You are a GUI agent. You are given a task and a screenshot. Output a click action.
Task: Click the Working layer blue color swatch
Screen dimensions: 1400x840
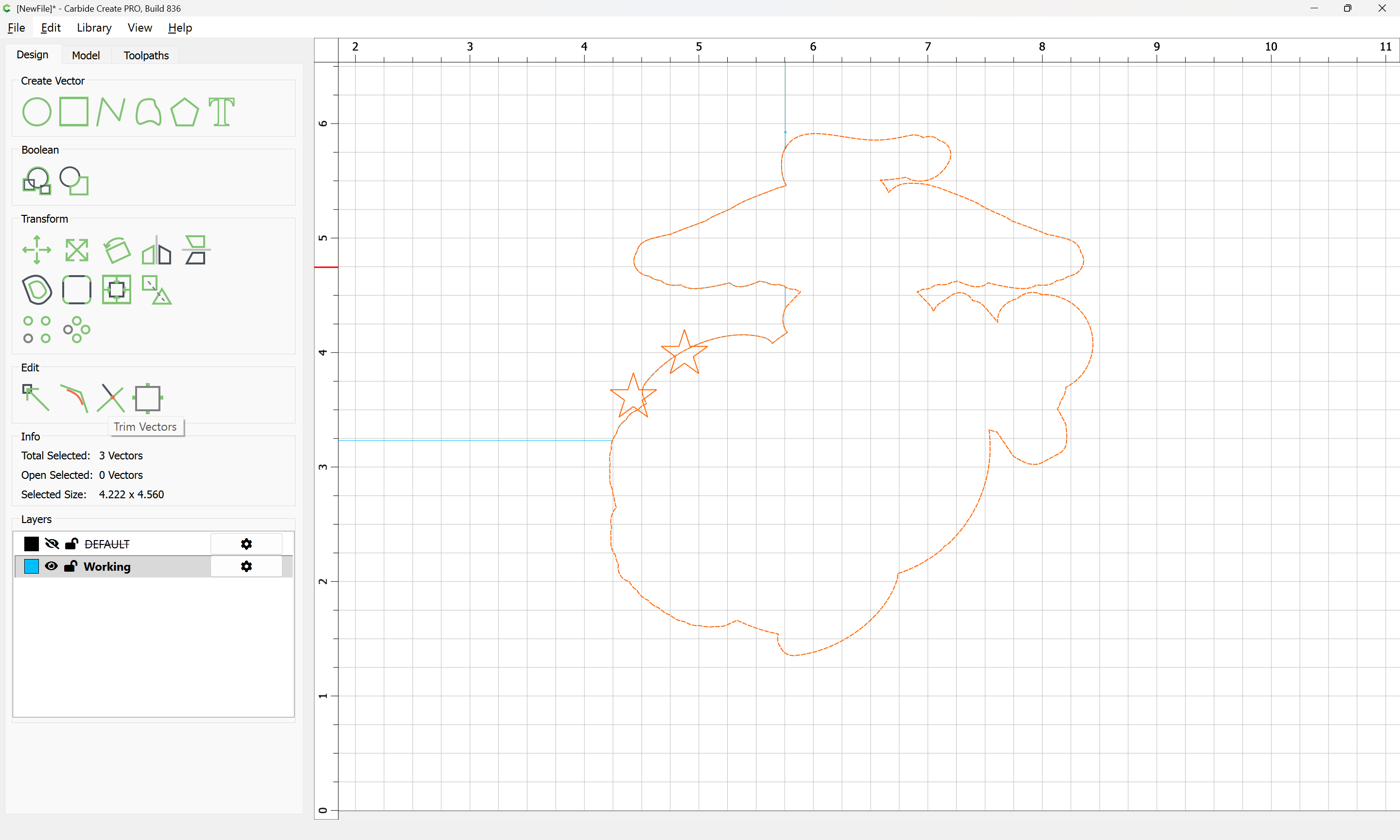click(x=32, y=566)
